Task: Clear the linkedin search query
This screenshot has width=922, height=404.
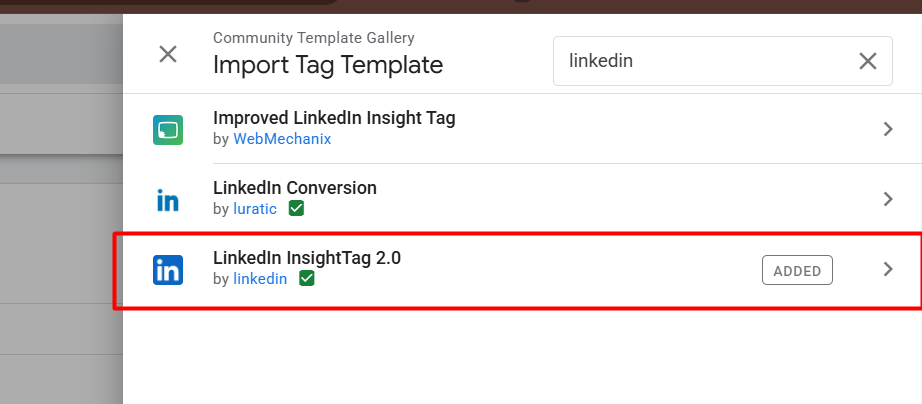Action: [868, 61]
